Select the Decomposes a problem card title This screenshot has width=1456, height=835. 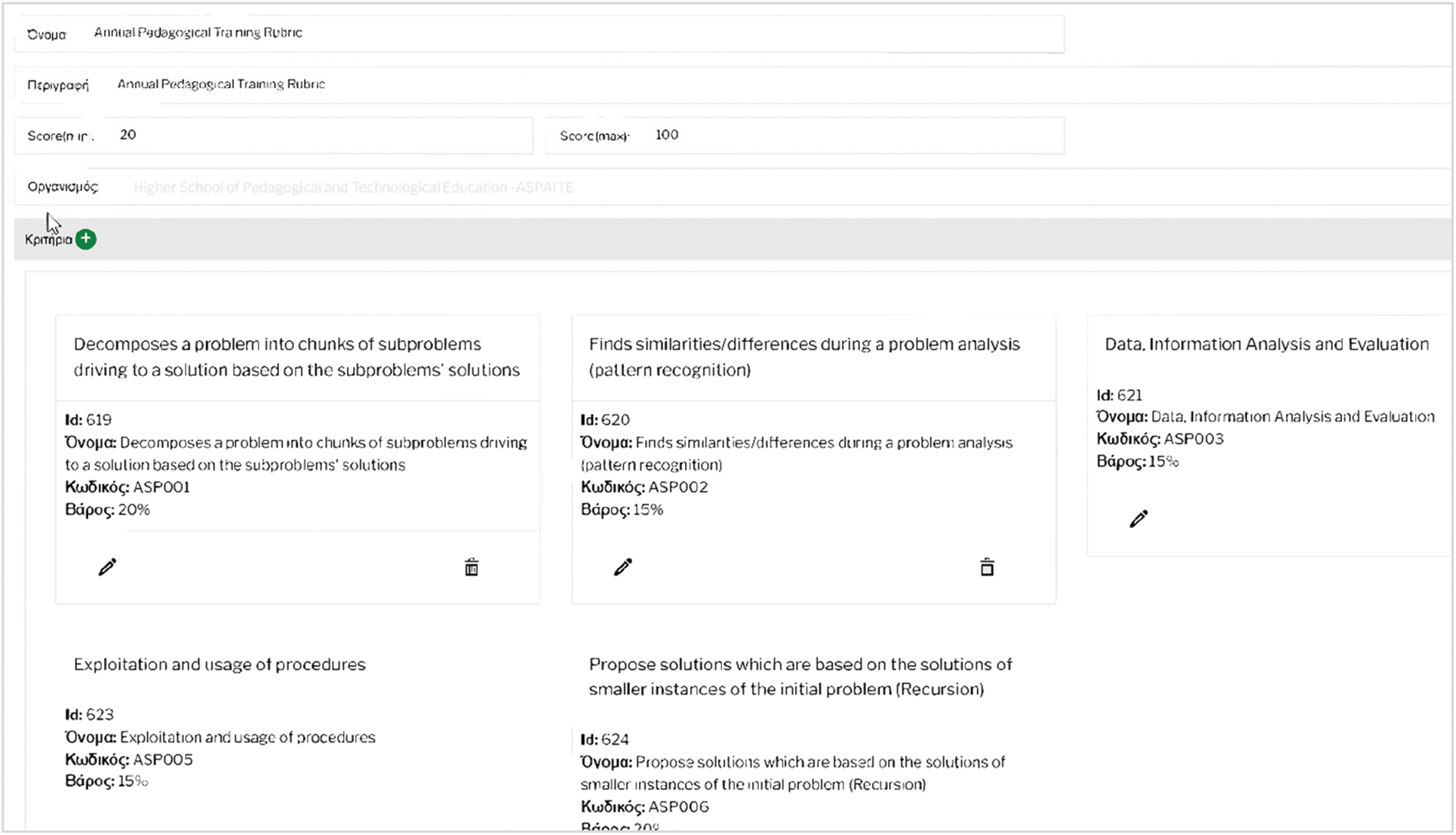296,357
